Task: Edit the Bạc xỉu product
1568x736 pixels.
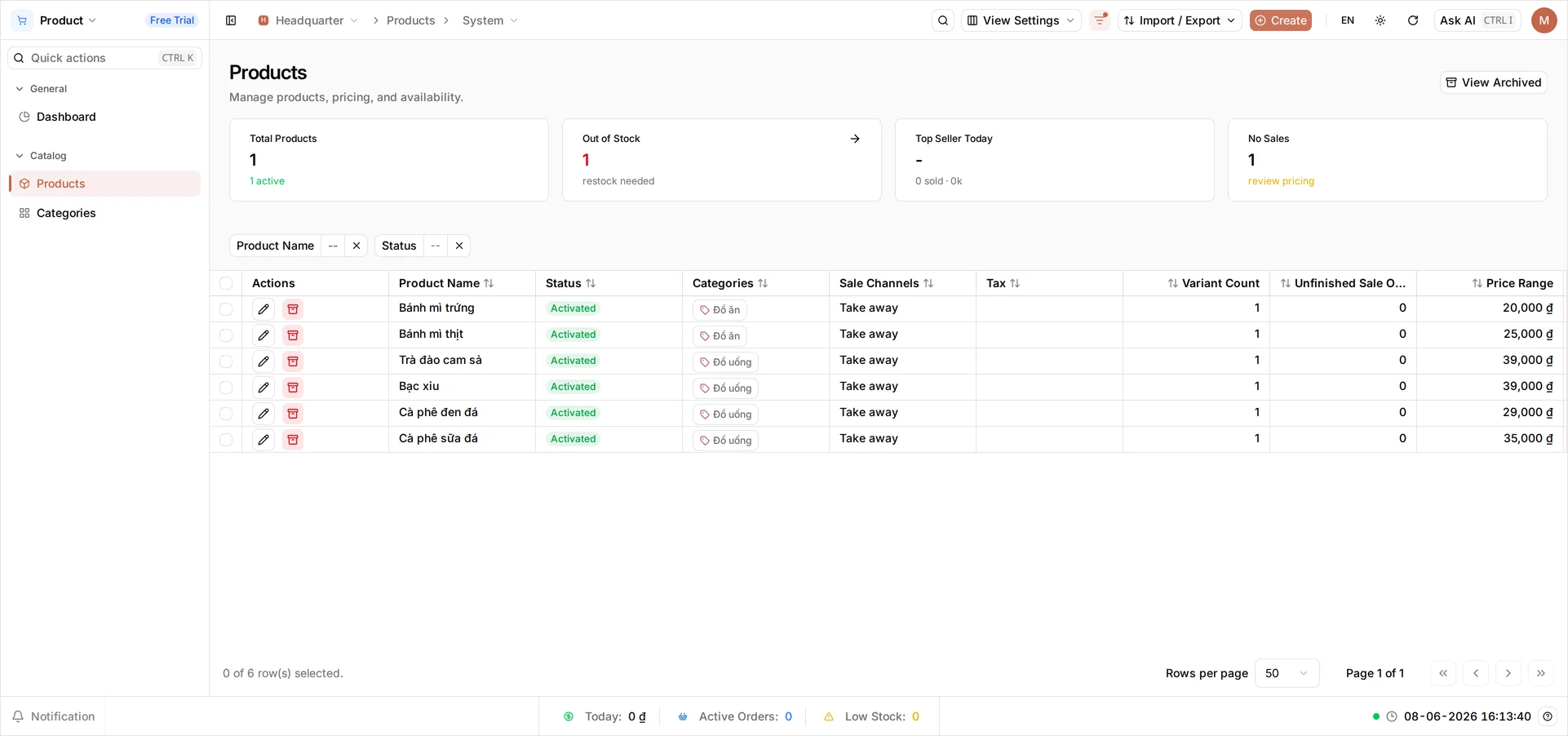Action: [264, 388]
